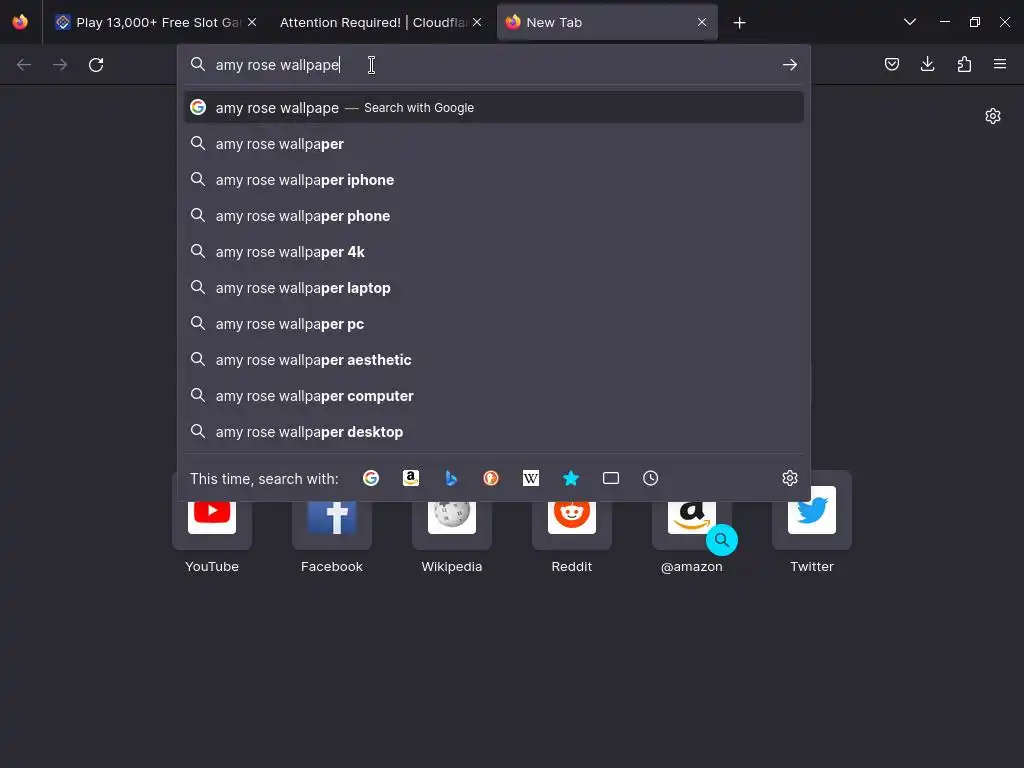Restore down the Firefox window
1024x768 pixels.
[x=975, y=22]
